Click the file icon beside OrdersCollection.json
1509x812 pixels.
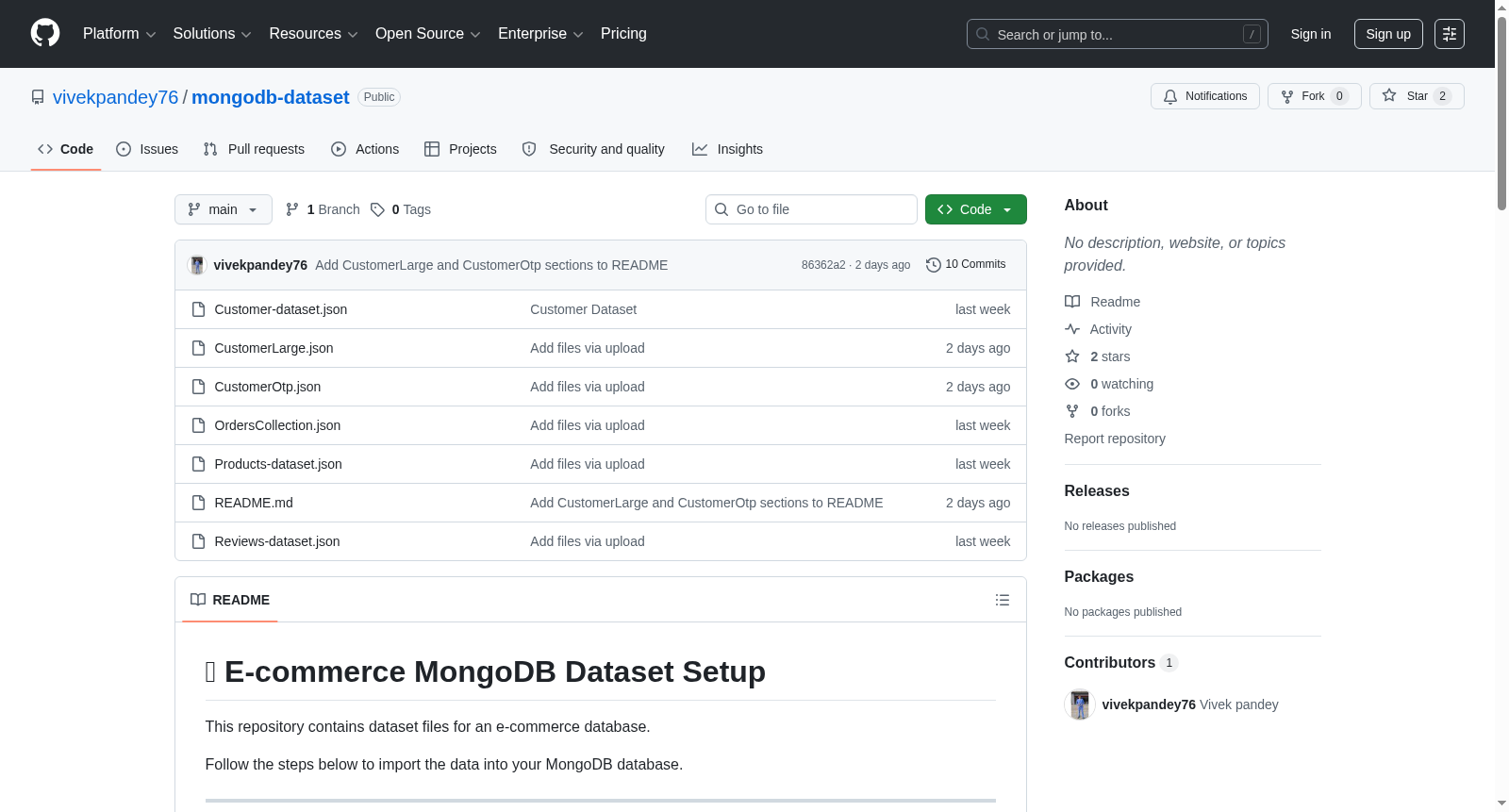coord(198,425)
